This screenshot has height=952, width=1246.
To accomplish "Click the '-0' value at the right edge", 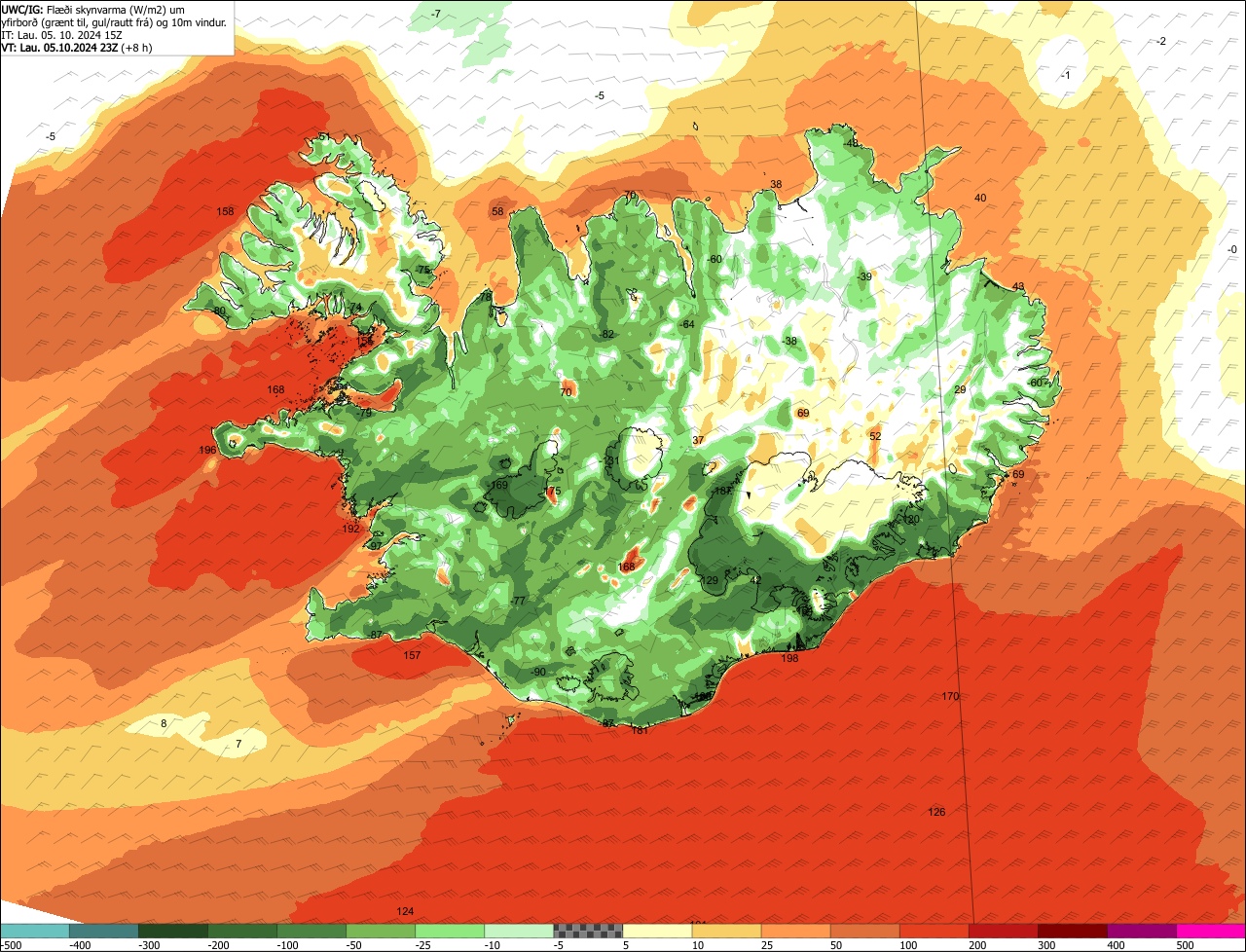I will (x=1231, y=249).
